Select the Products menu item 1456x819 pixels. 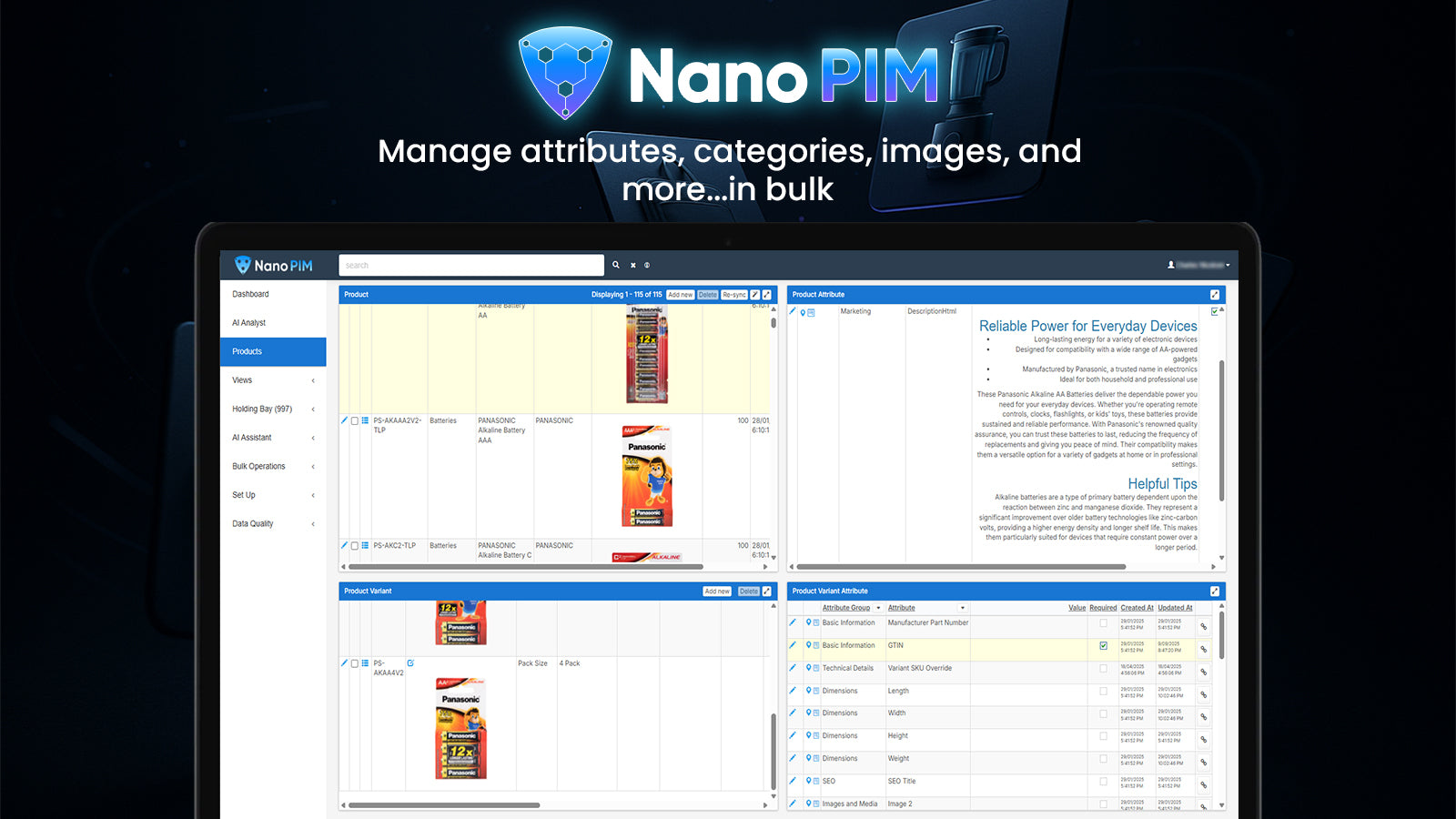point(273,351)
